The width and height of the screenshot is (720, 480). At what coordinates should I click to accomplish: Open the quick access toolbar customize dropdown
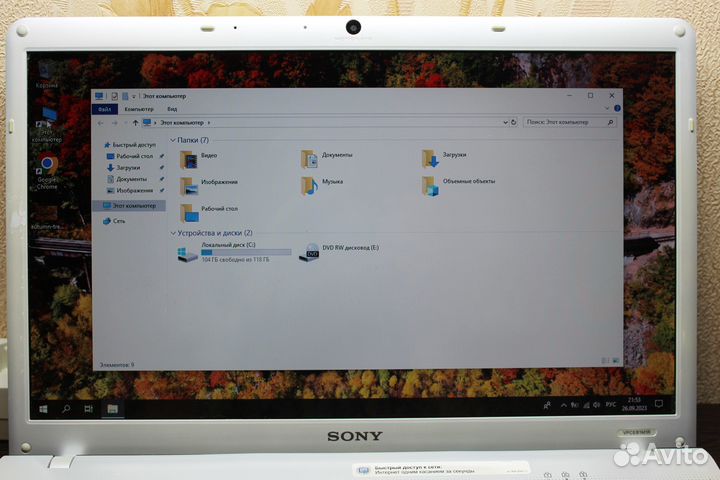(134, 96)
